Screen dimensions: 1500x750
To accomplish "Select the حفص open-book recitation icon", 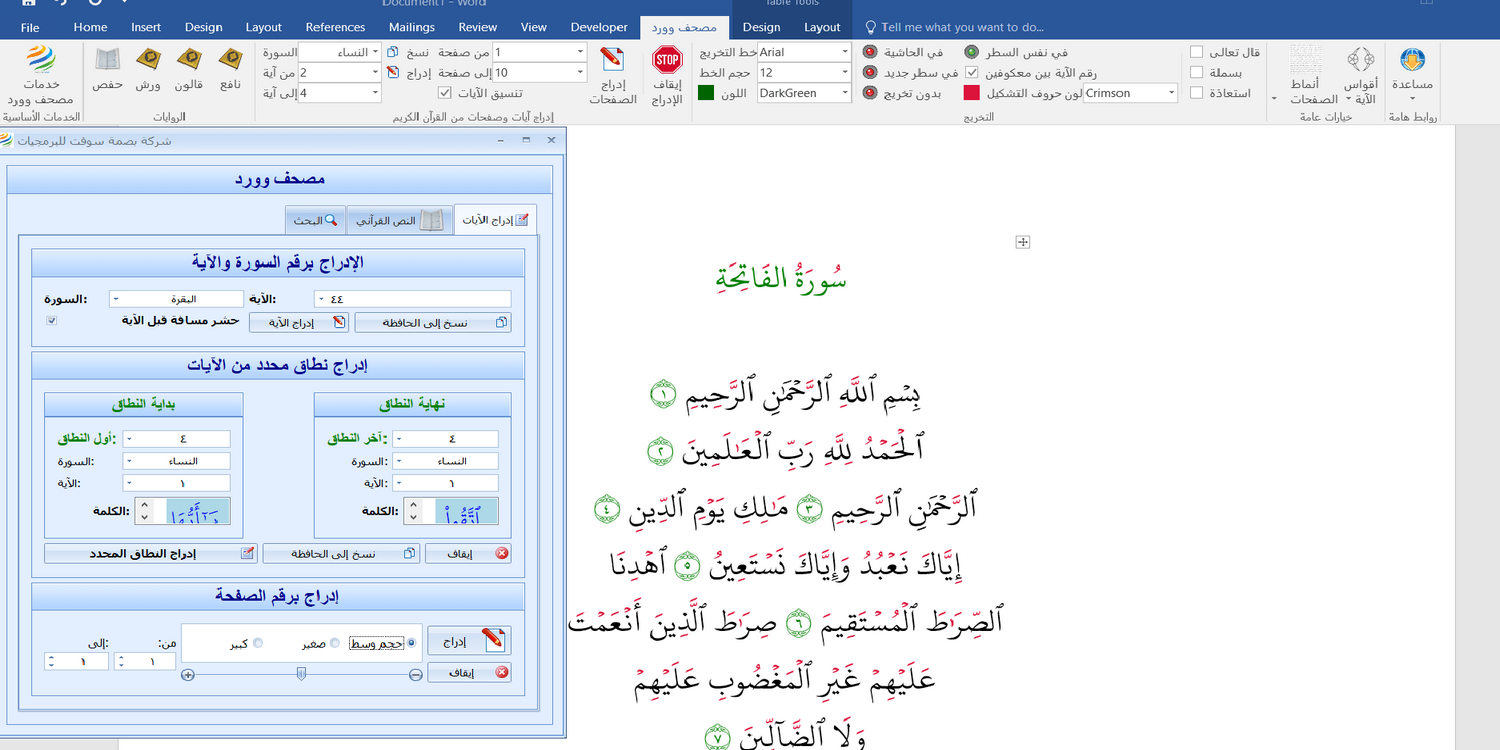I will pyautogui.click(x=107, y=60).
